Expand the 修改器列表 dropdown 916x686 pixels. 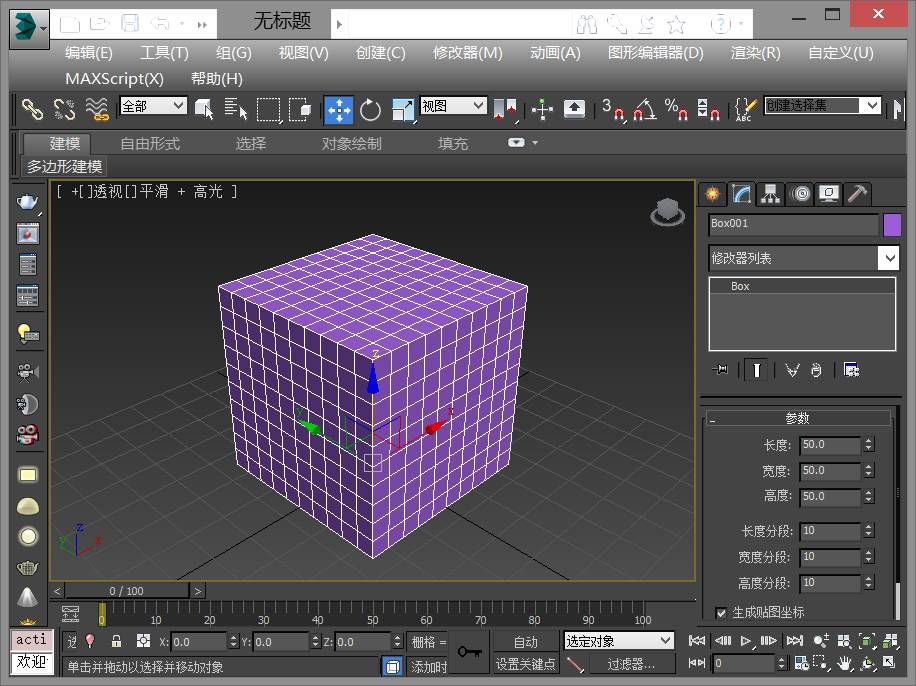889,258
